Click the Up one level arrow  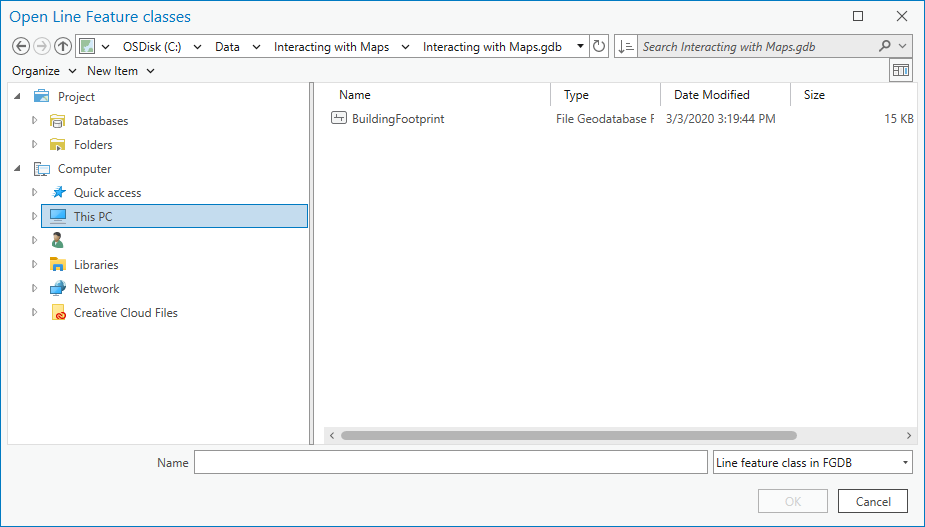pyautogui.click(x=63, y=47)
